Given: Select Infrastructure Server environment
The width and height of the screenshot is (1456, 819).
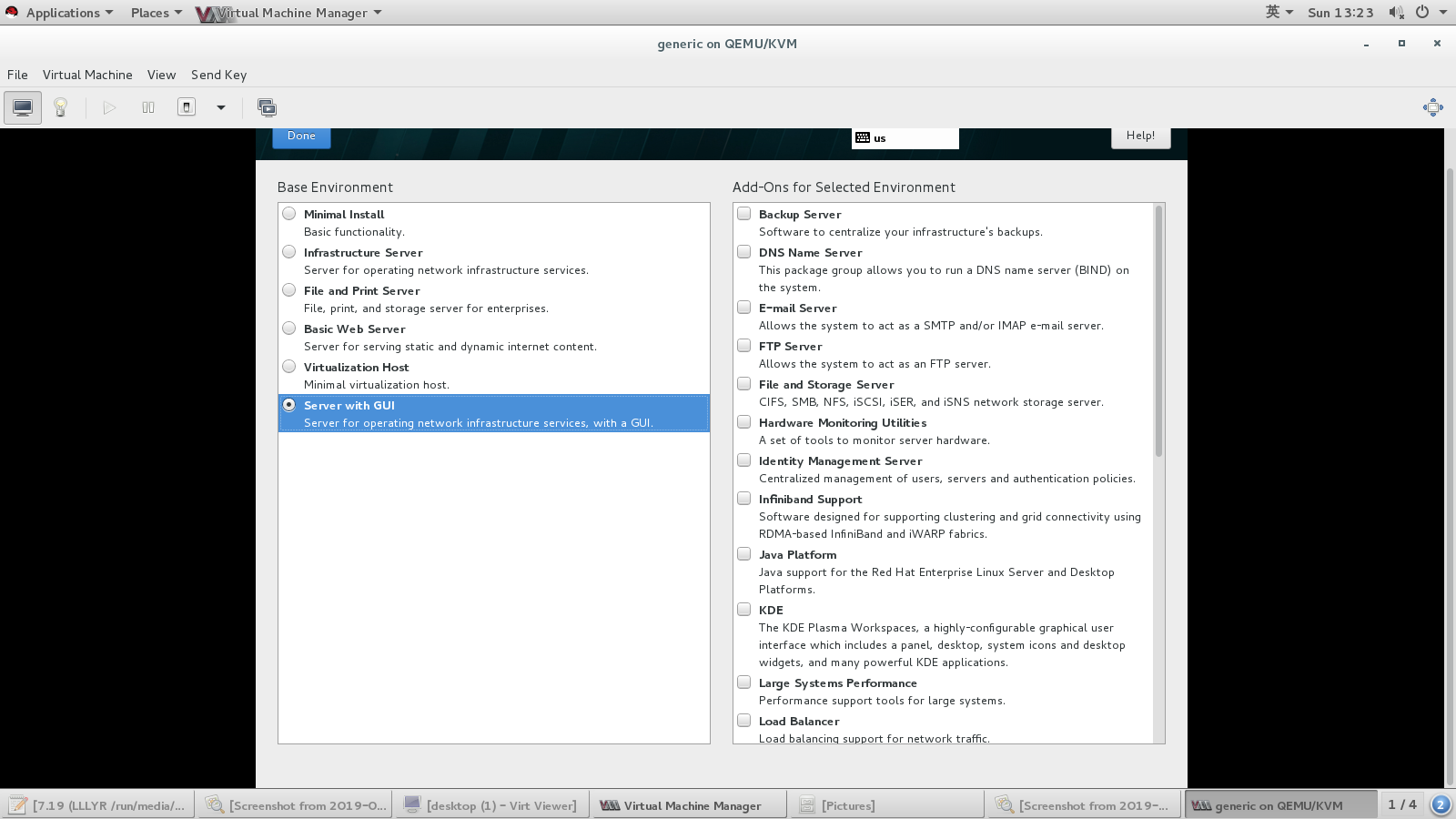Looking at the screenshot, I should 288,252.
